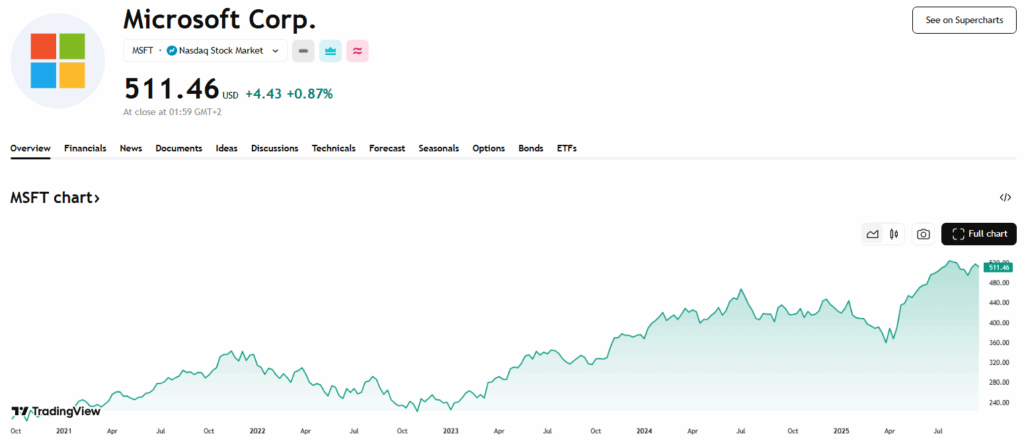Click the 511.46 price label on axis

tap(998, 267)
